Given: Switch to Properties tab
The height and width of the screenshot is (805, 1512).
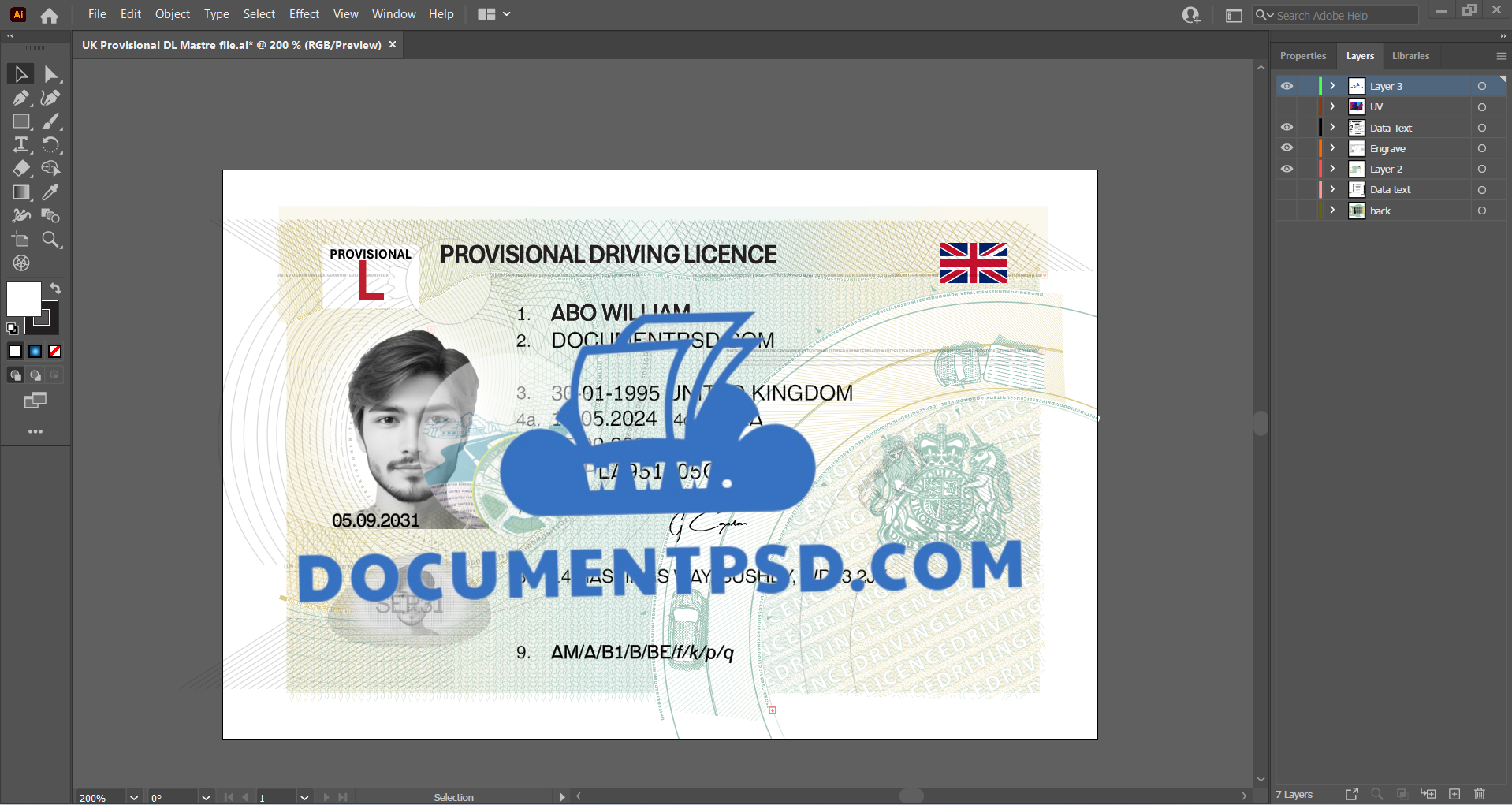Looking at the screenshot, I should pyautogui.click(x=1303, y=56).
